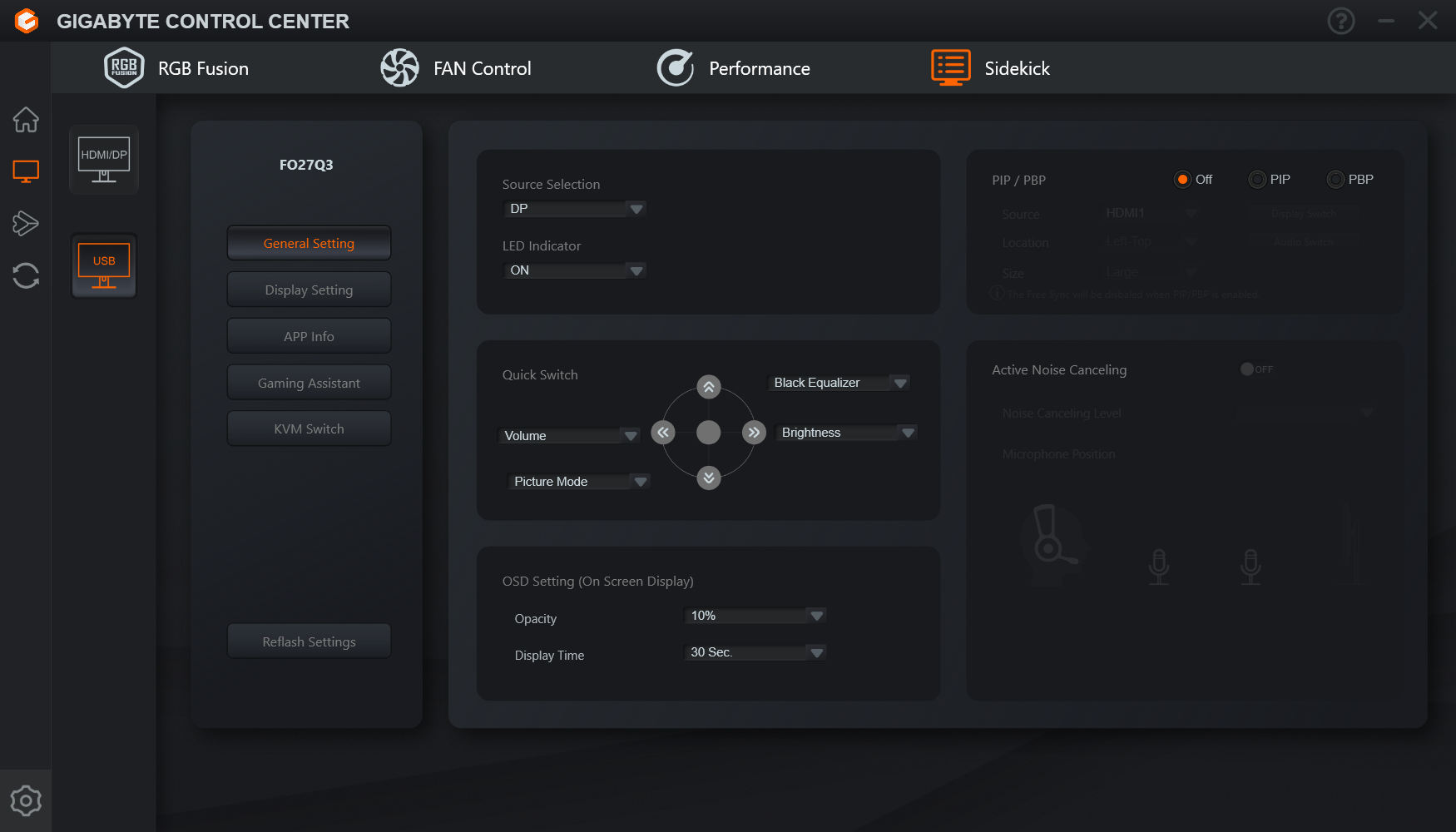Open the Picture Mode quick switch dropdown

click(579, 482)
